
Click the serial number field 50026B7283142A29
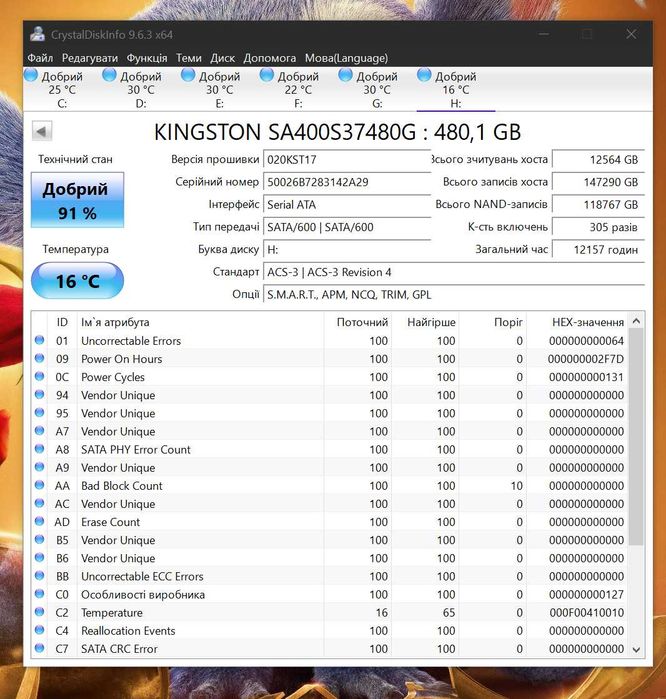(347, 182)
